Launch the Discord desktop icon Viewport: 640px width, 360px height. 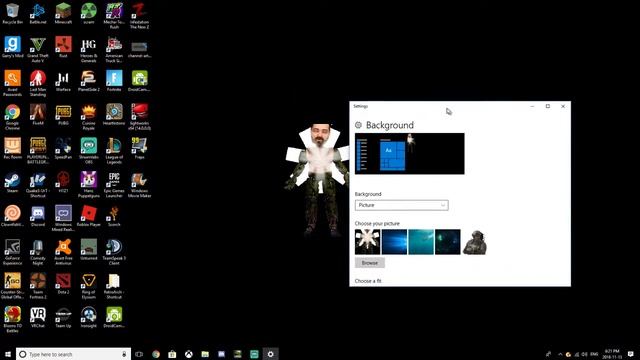38,216
